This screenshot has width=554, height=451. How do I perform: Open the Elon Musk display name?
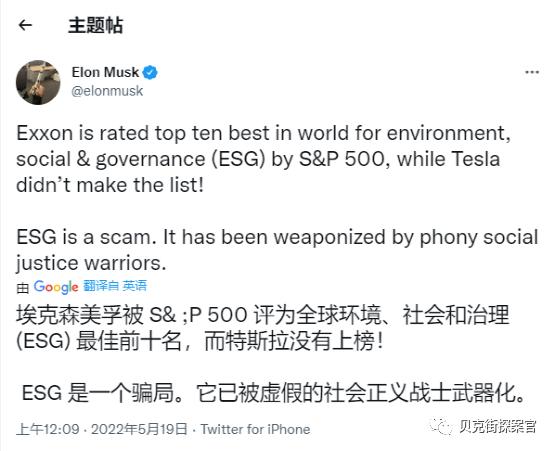(x=105, y=72)
